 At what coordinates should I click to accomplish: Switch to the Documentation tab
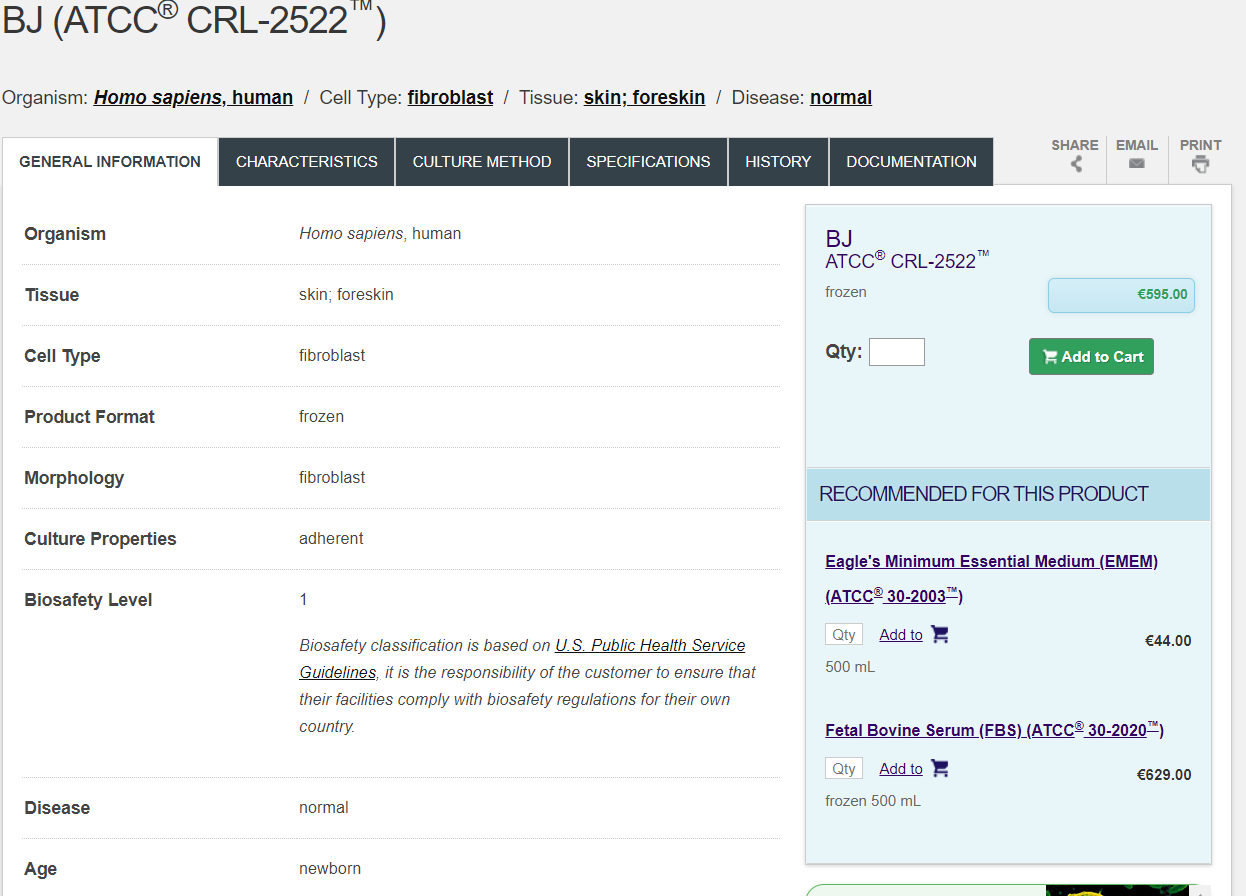pyautogui.click(x=911, y=162)
